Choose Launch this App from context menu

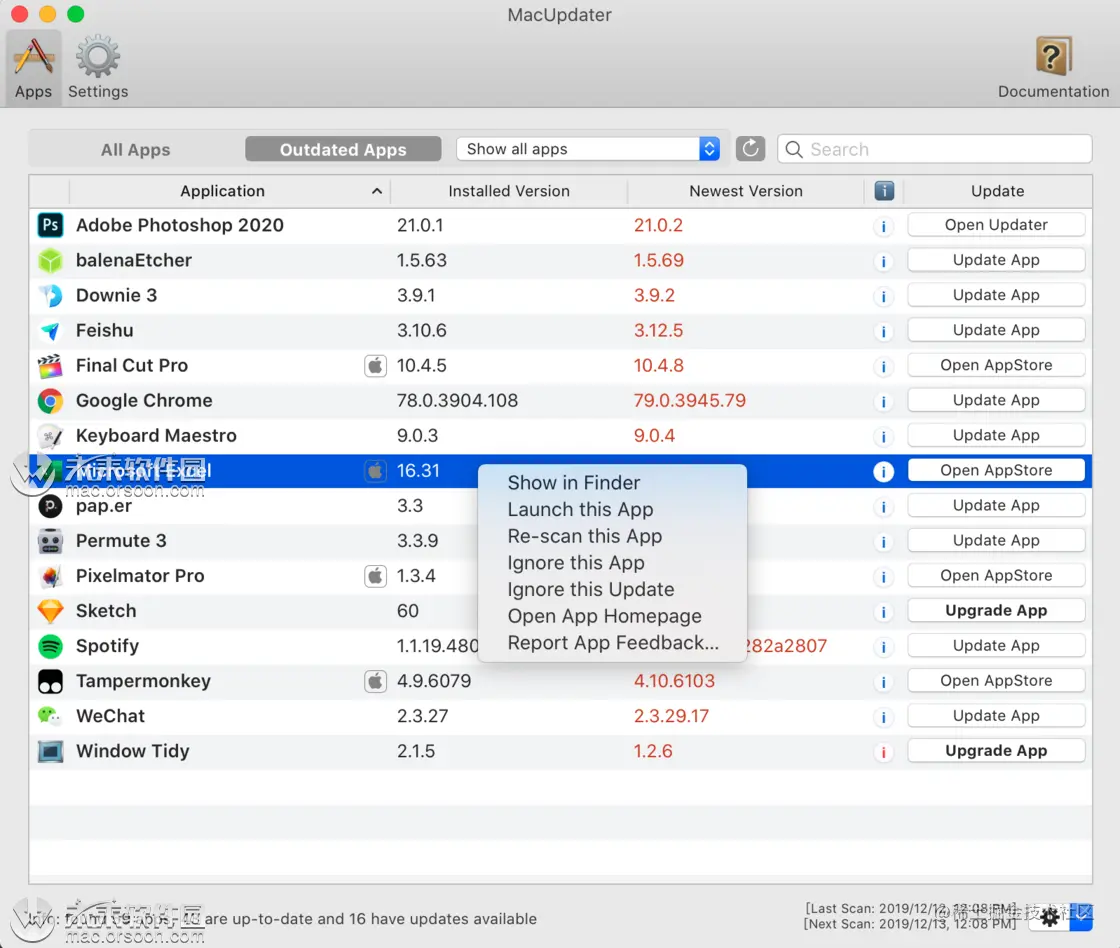tap(612, 509)
